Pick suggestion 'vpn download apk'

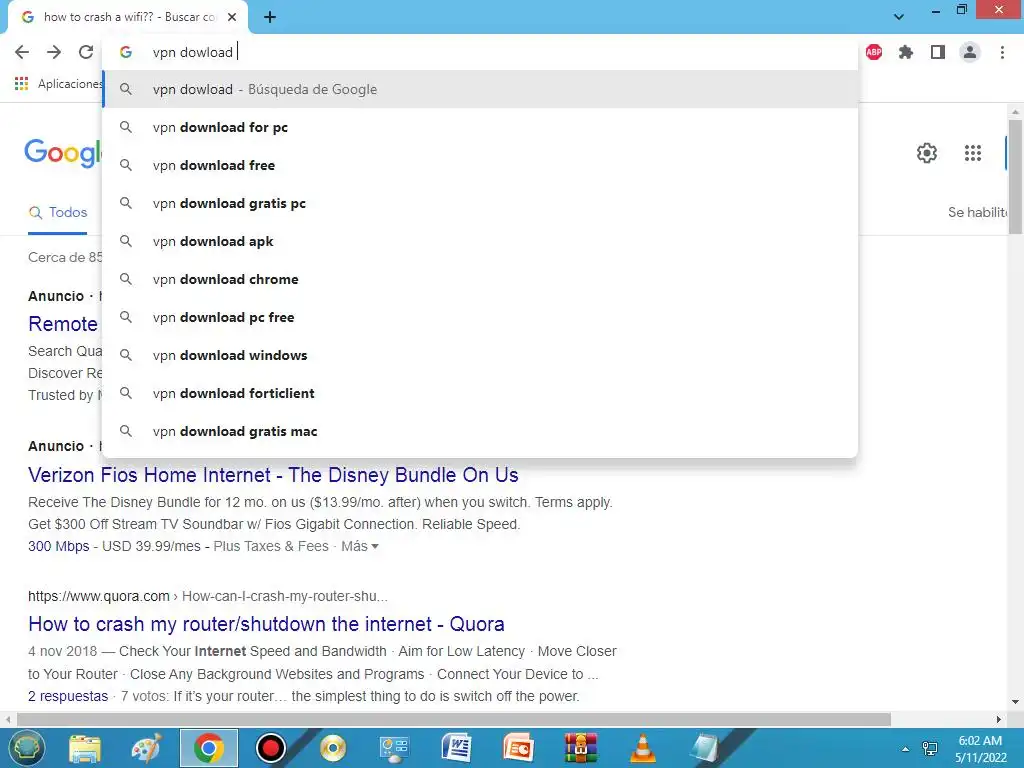480,241
